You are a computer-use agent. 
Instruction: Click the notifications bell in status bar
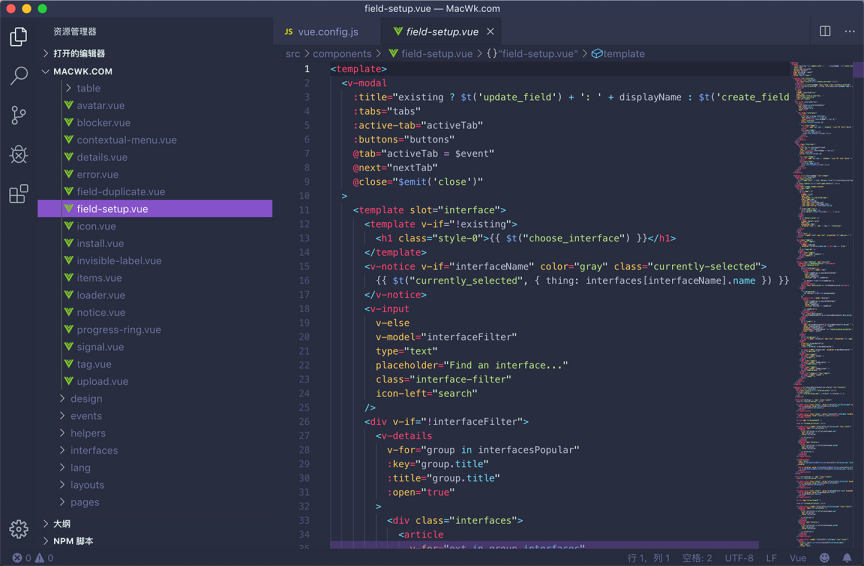pos(847,558)
